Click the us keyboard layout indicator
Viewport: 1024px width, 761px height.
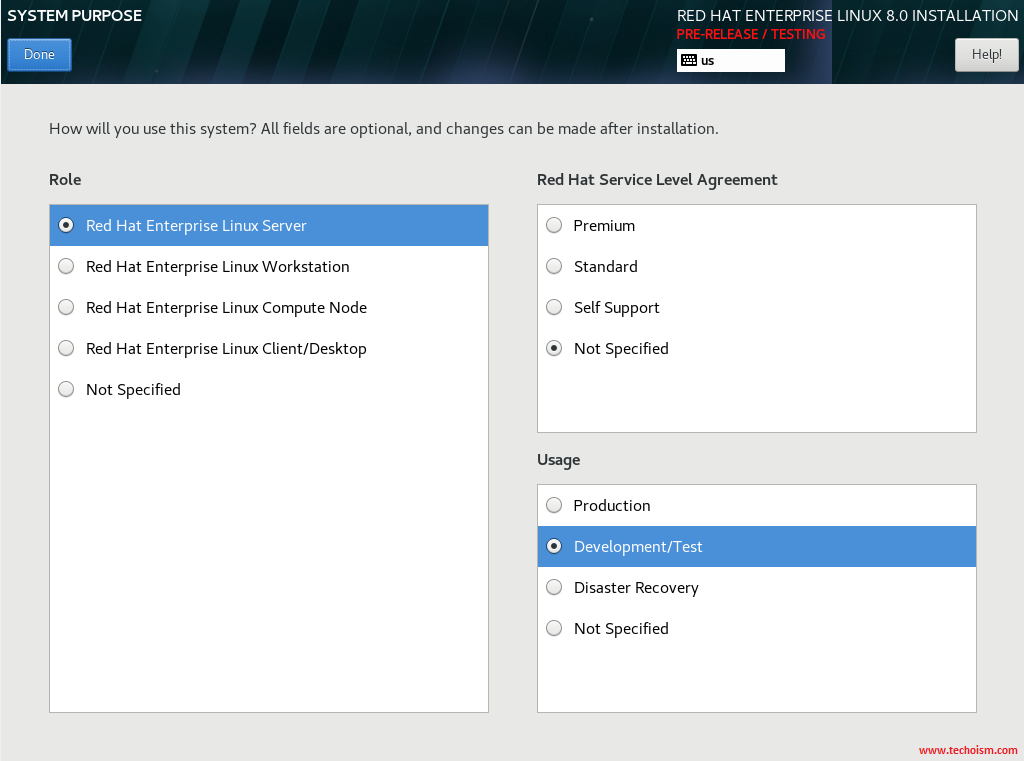coord(730,61)
